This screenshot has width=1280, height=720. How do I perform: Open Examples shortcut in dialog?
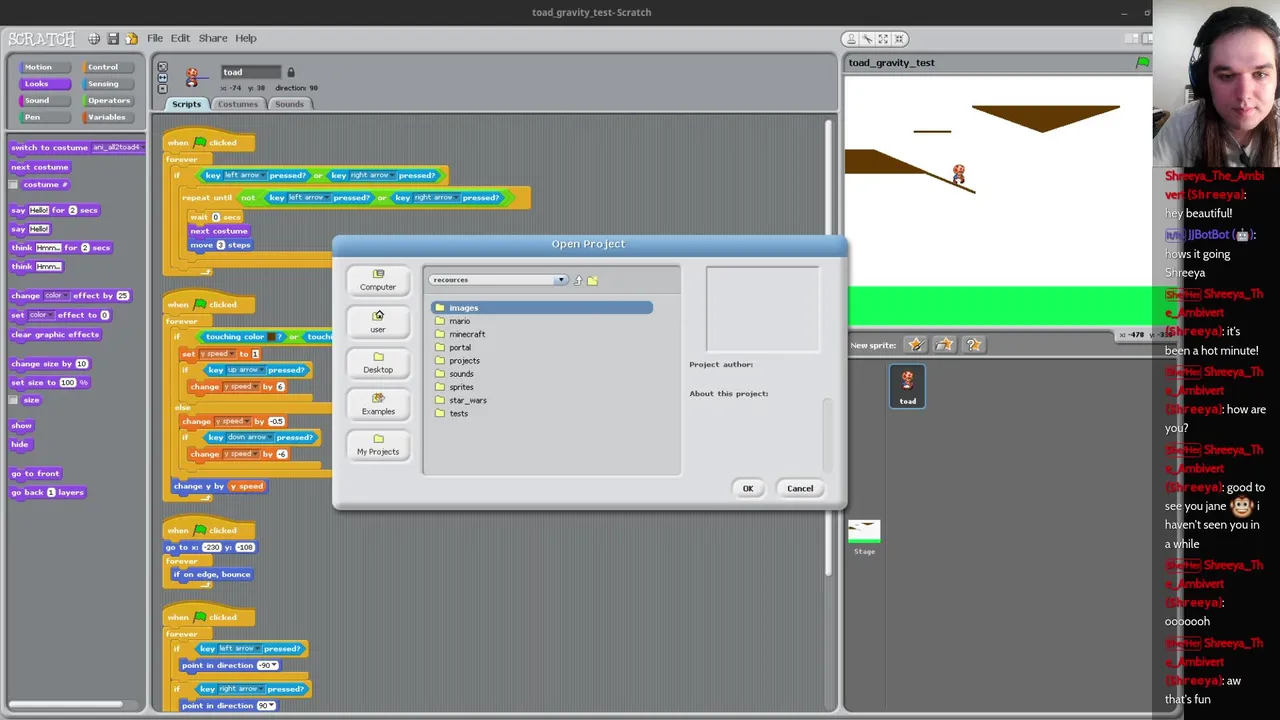coord(378,404)
